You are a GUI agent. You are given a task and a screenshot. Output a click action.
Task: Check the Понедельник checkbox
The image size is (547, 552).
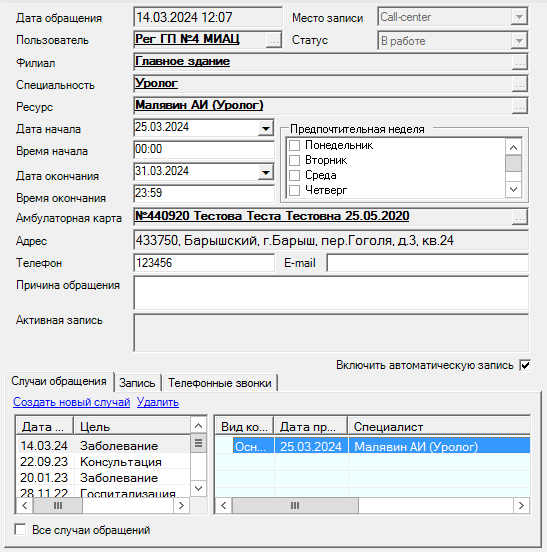coord(294,145)
